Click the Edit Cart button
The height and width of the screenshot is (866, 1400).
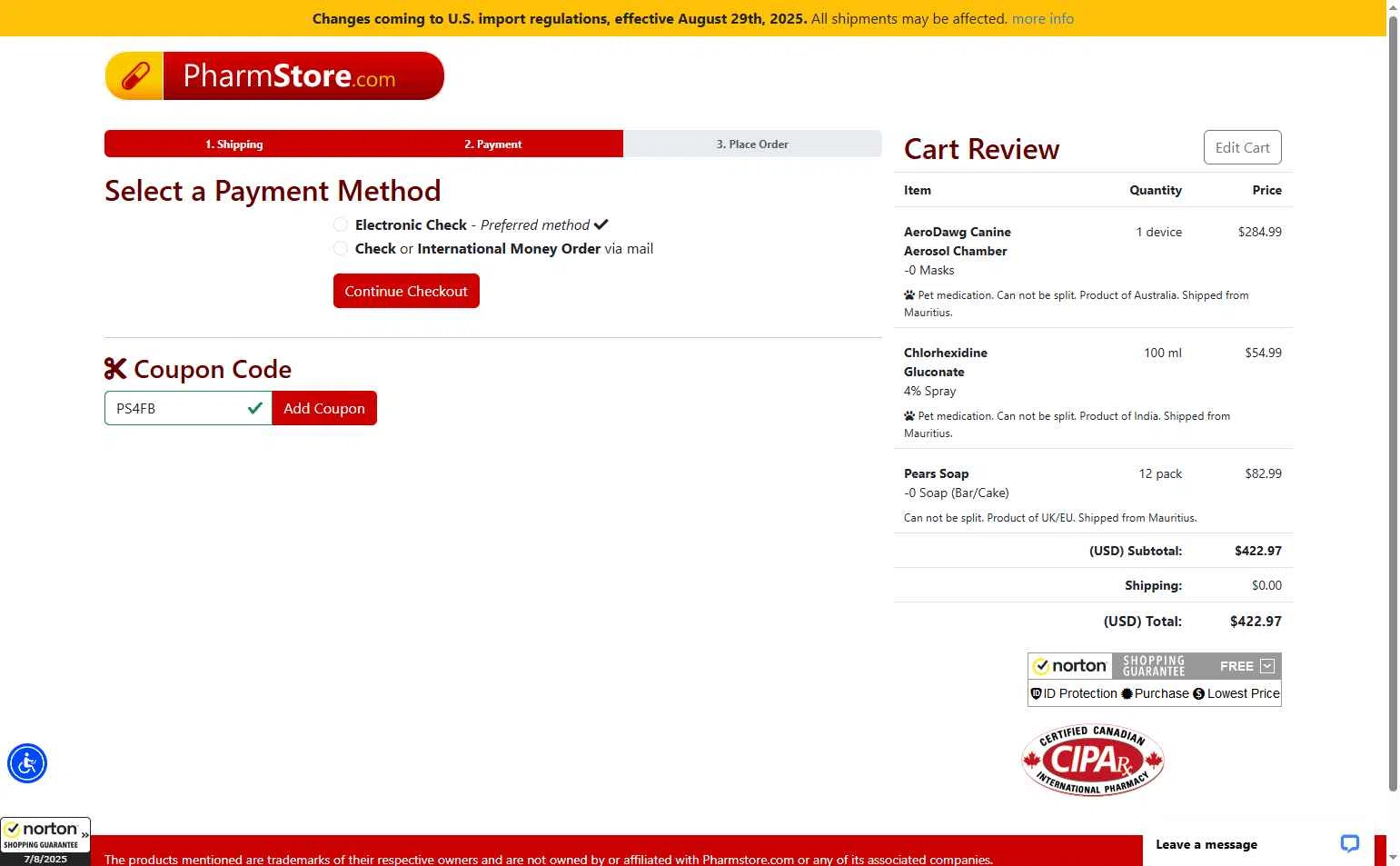coord(1243,147)
